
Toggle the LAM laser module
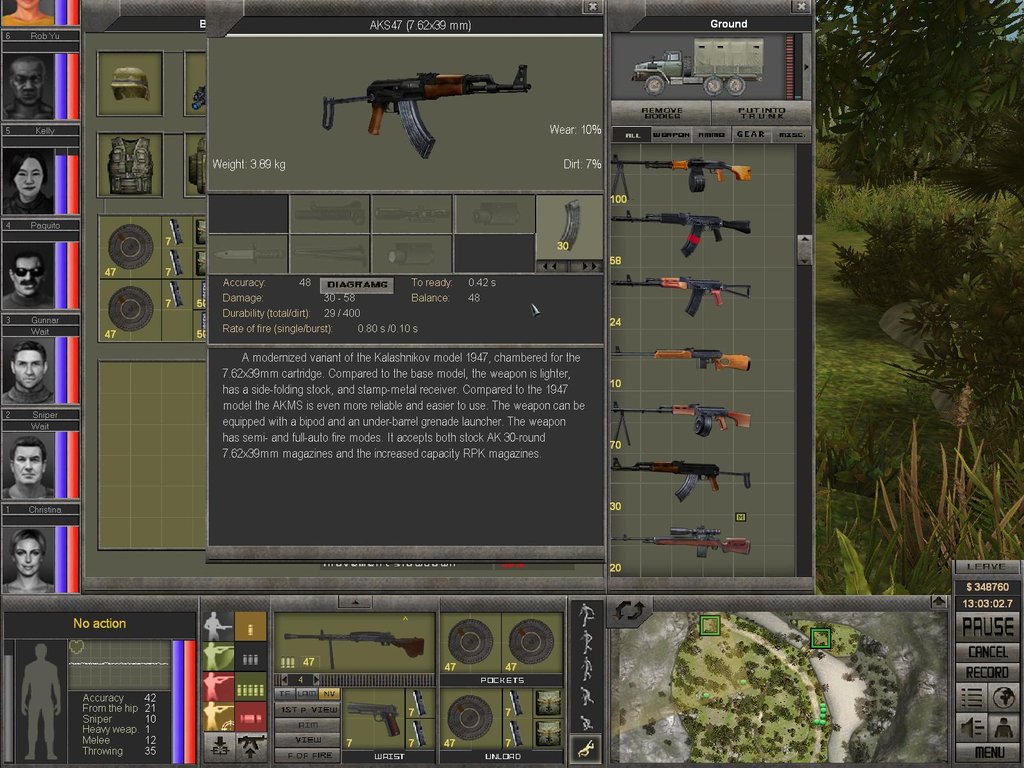[306, 694]
